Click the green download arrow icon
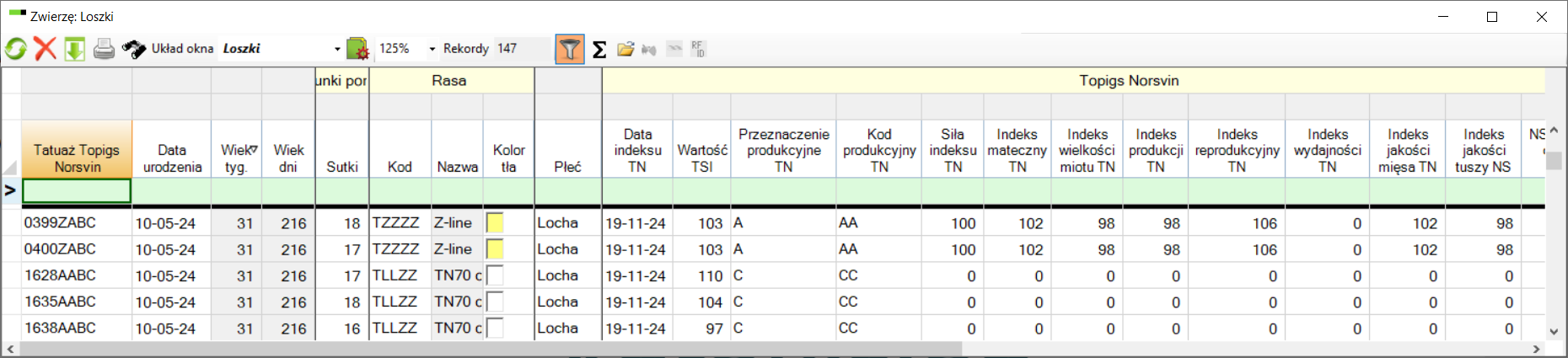Image resolution: width=1568 pixels, height=358 pixels. coord(75,49)
